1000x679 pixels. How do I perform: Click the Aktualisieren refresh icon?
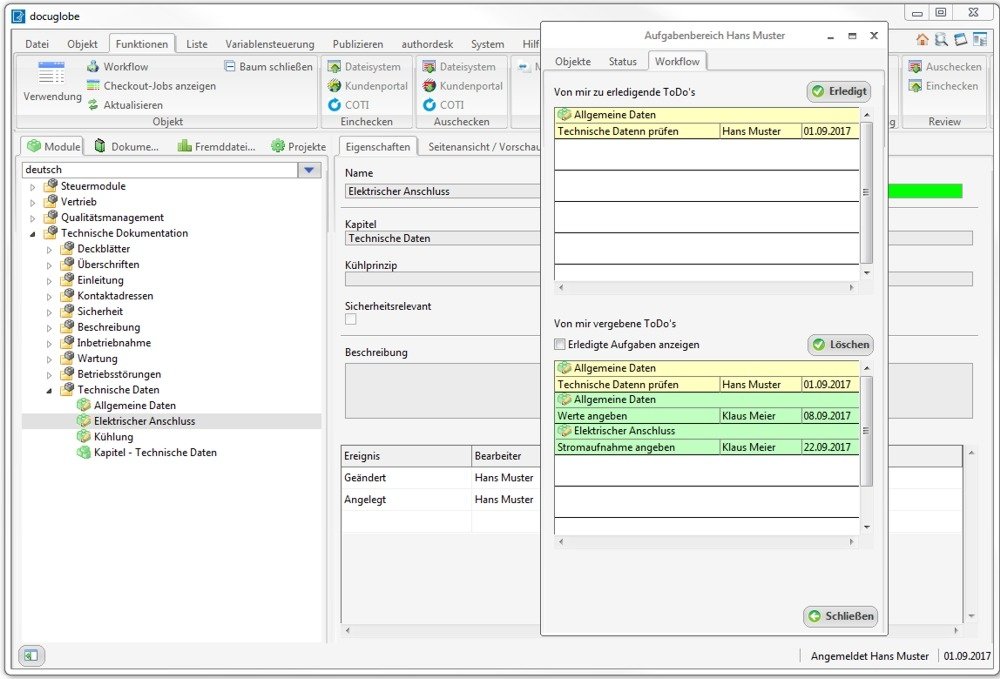click(x=94, y=105)
